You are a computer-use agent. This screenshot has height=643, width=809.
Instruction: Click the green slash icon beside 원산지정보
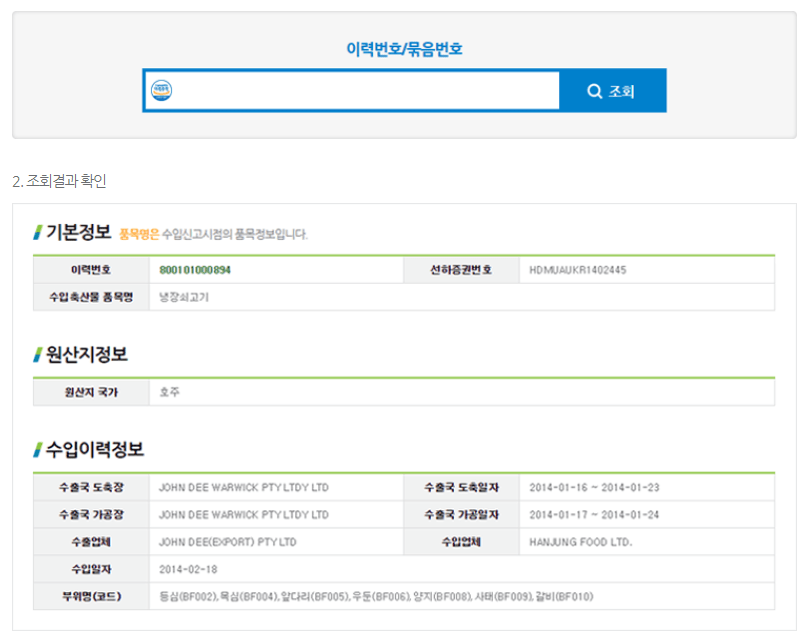point(38,354)
